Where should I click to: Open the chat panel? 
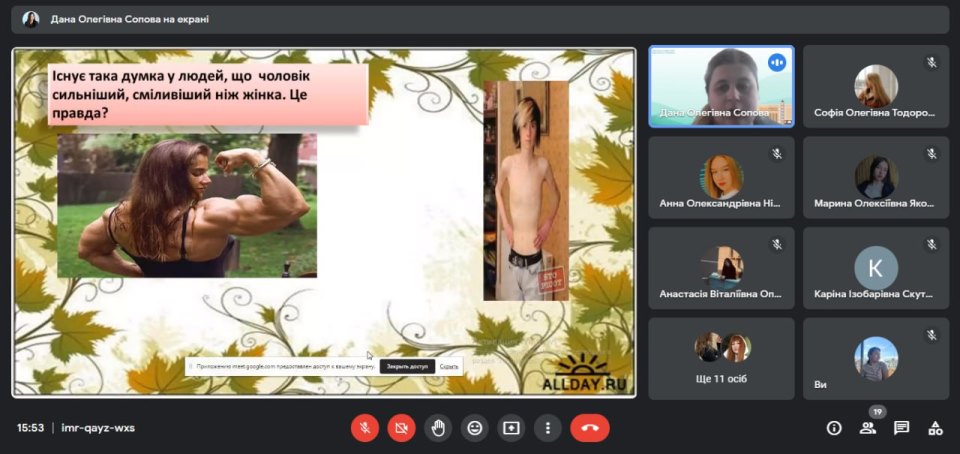901,428
